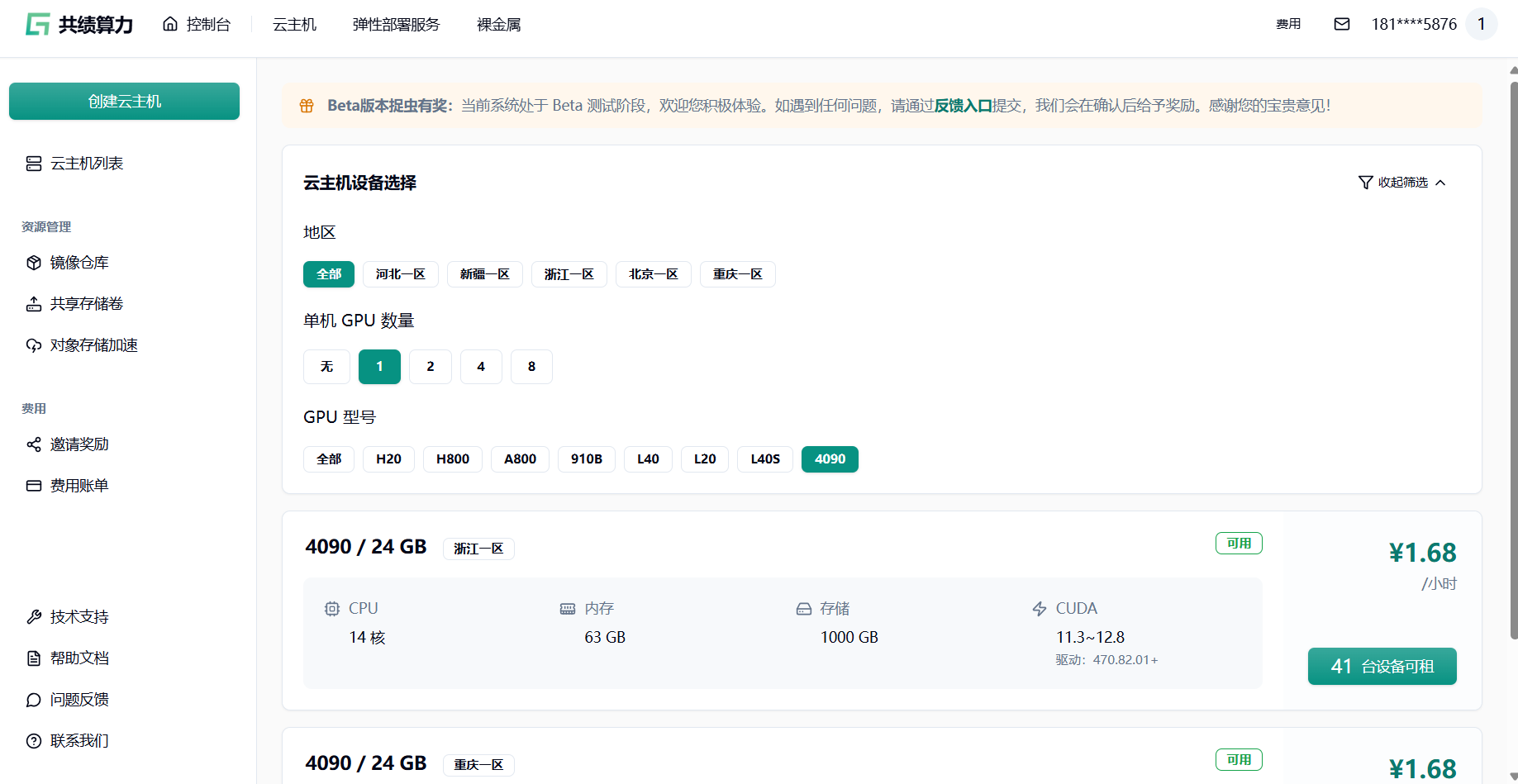
Task: Click 41 台设备可租 rent button
Action: (1382, 667)
